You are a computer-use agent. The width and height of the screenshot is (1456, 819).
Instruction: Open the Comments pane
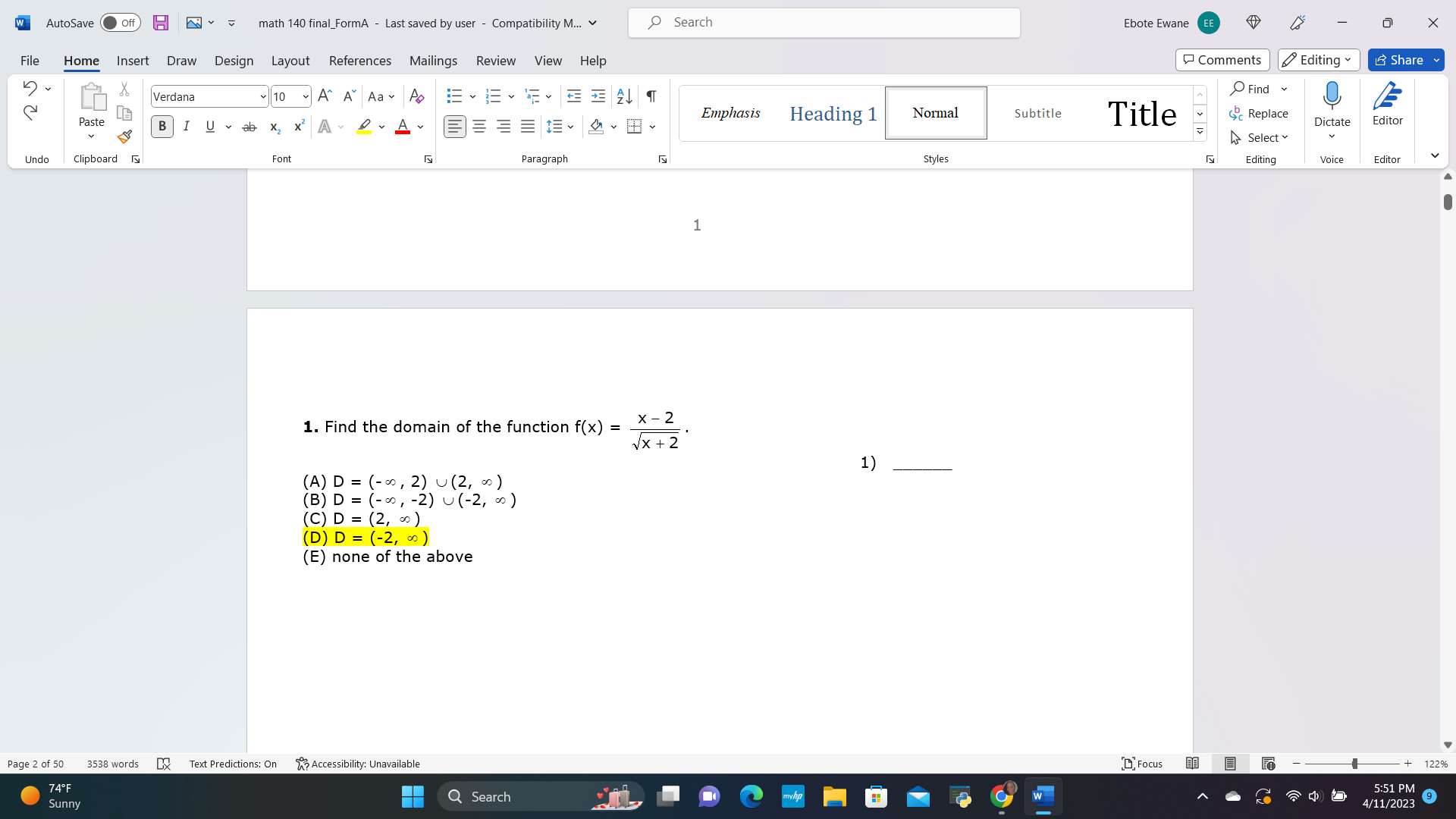tap(1222, 59)
